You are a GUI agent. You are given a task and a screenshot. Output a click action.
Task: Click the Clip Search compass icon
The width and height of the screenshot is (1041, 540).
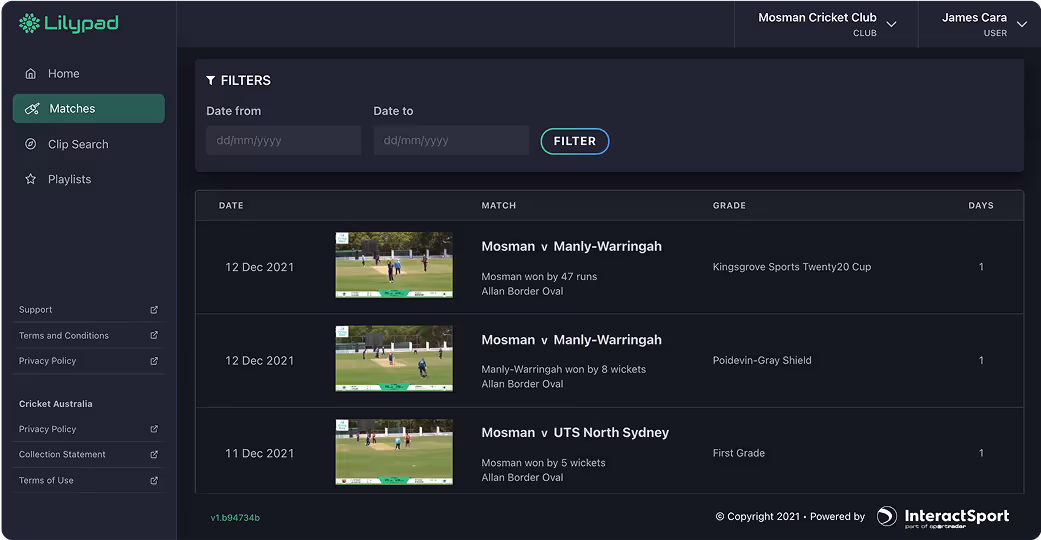click(31, 144)
